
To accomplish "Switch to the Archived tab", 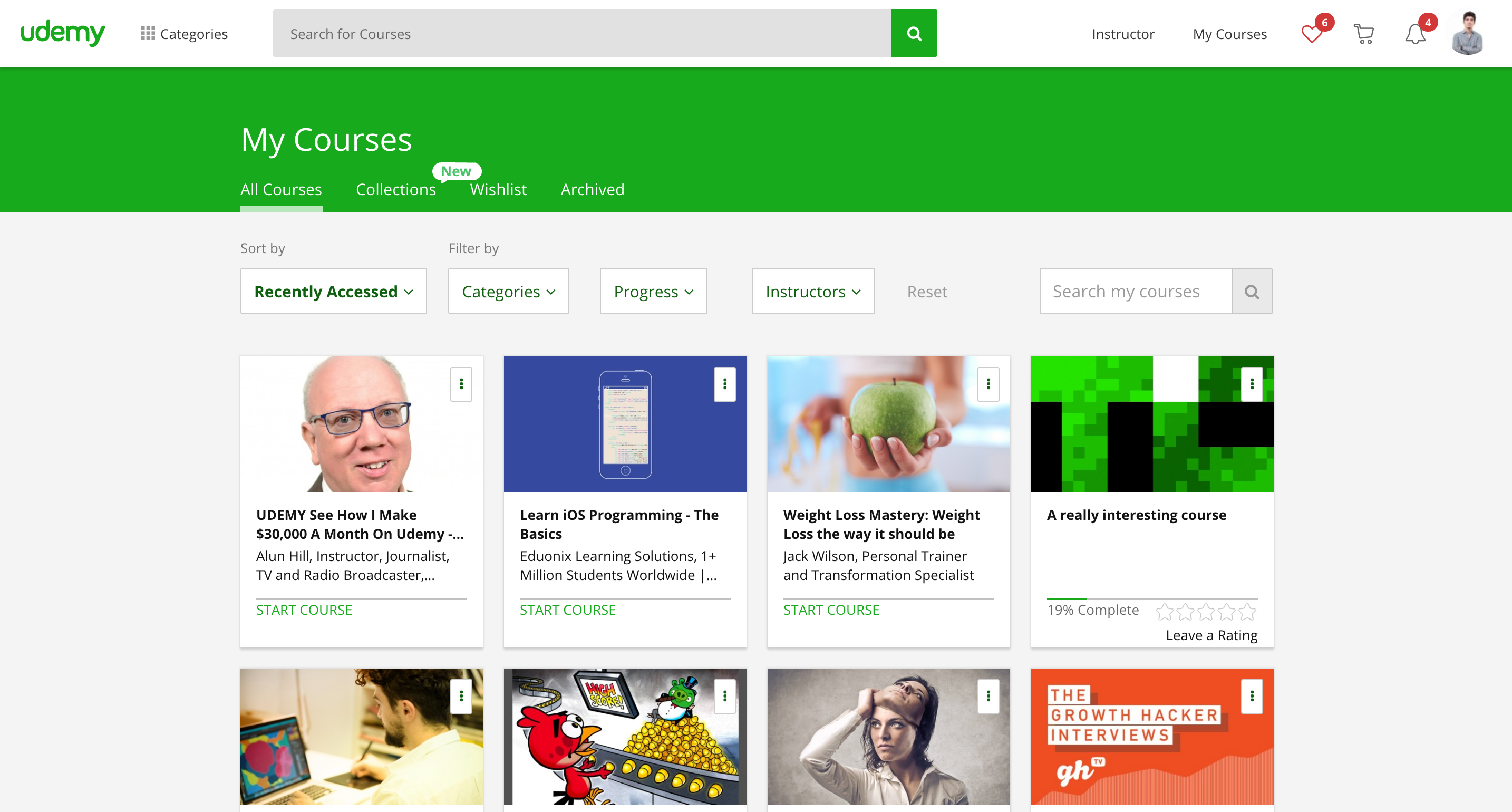I will point(592,190).
